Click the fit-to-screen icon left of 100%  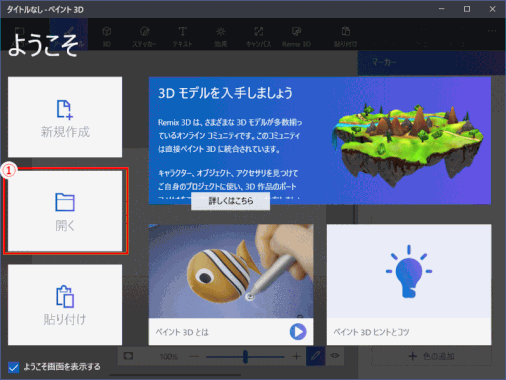128,356
